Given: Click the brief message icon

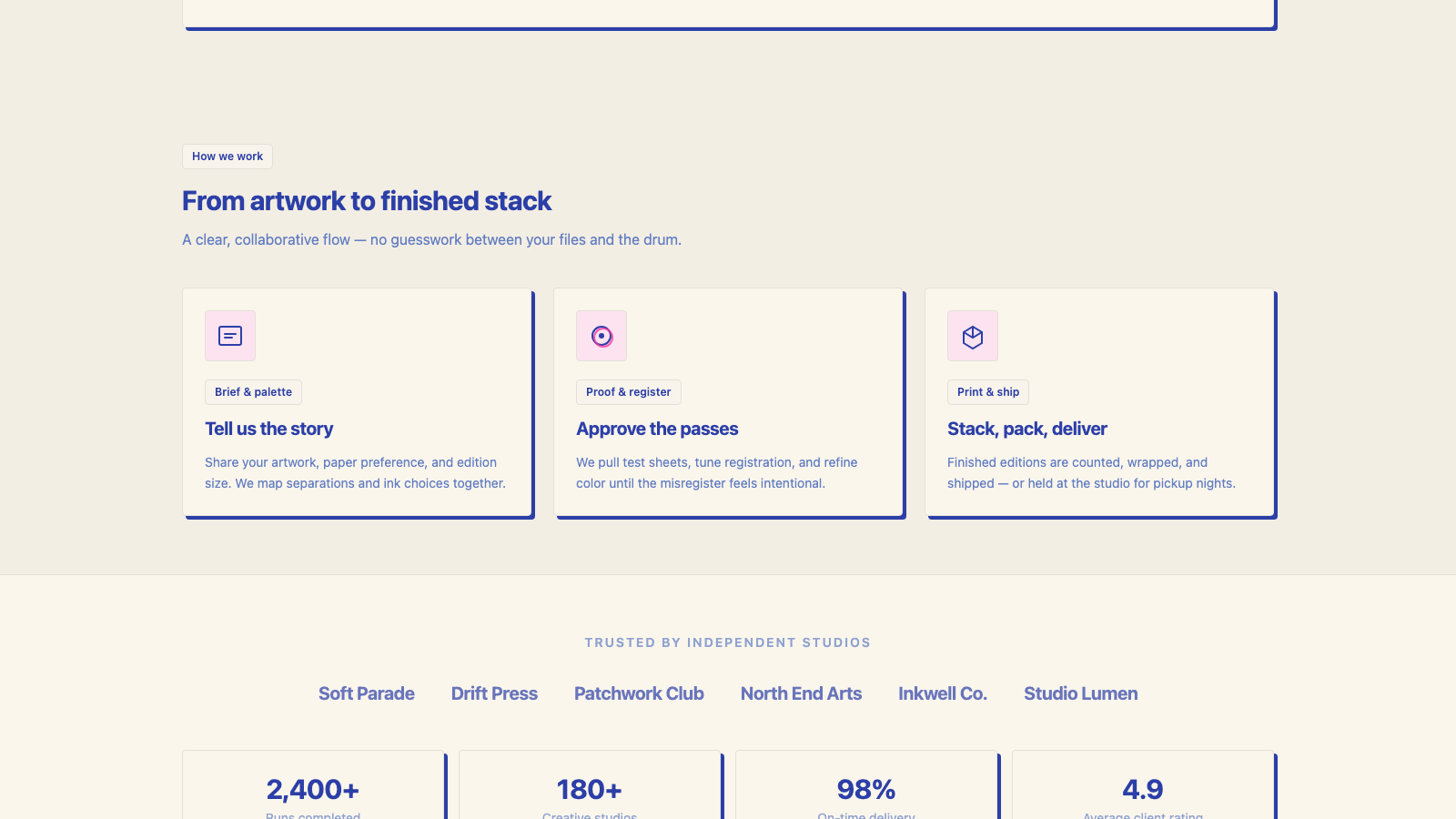Looking at the screenshot, I should [230, 336].
